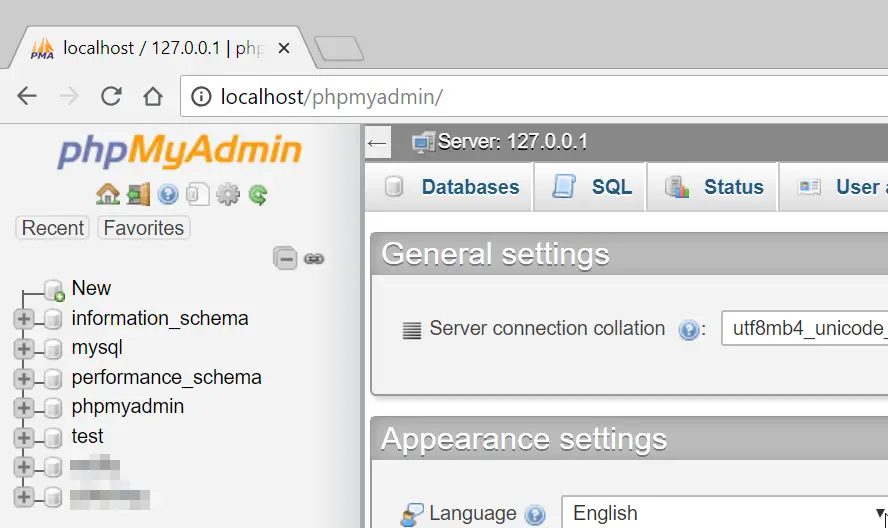Open the Databases tab

click(450, 187)
